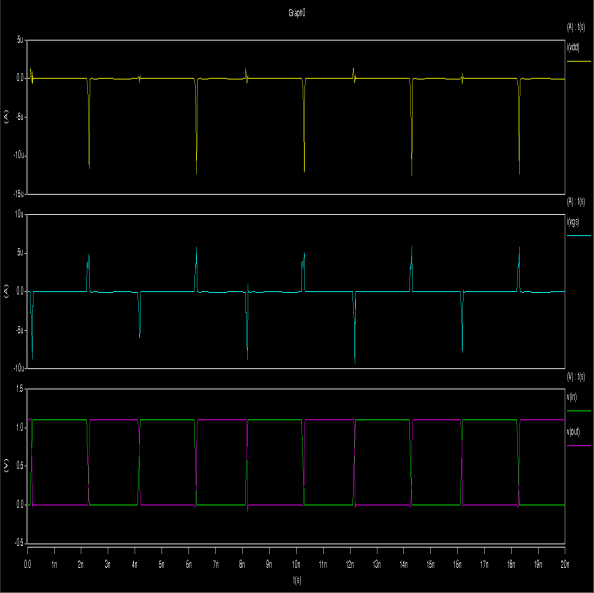Click the 18n tick on the time axis
Viewport: 594px width, 593px height.
511,564
